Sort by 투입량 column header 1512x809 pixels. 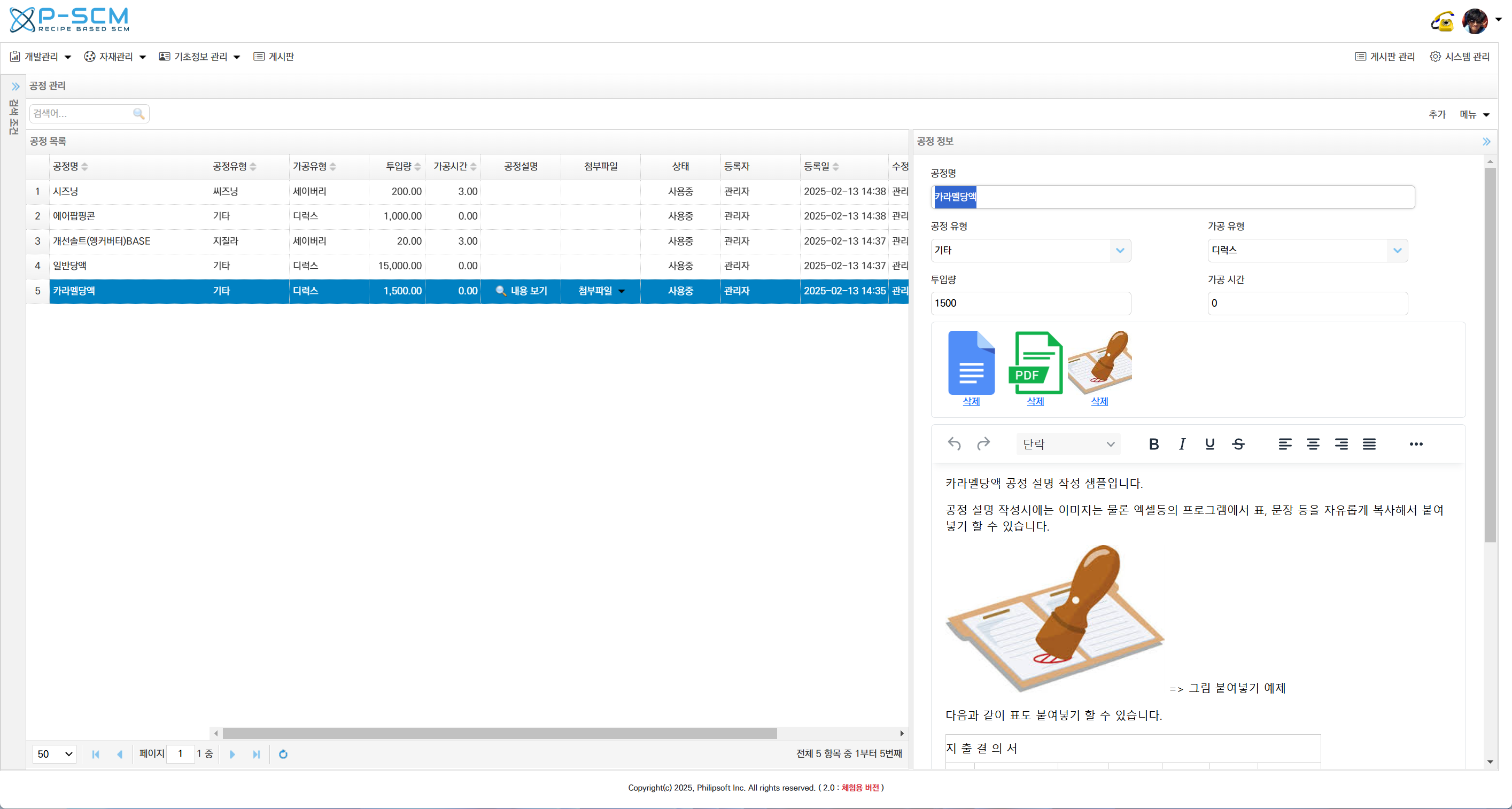point(403,167)
